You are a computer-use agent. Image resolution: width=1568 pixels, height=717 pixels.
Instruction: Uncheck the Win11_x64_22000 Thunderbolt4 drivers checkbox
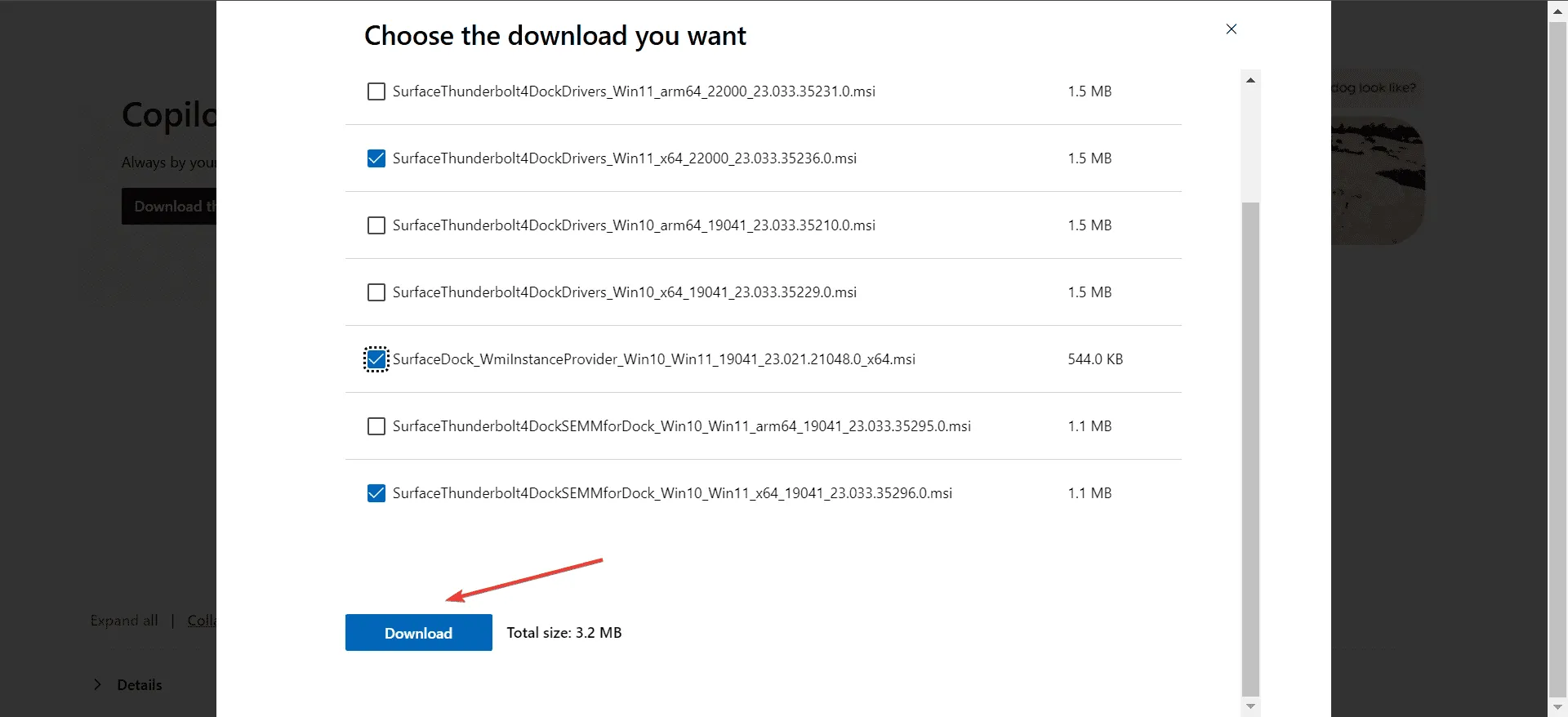pos(376,158)
